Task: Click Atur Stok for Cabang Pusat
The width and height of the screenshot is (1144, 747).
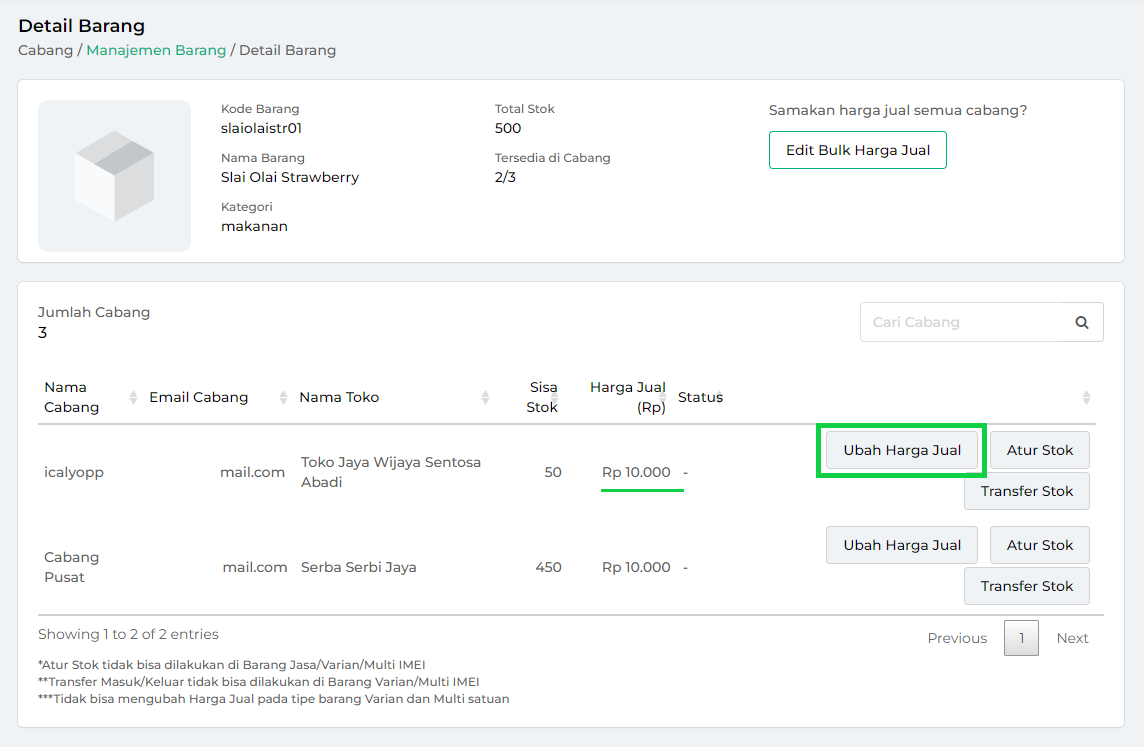Action: pos(1040,545)
